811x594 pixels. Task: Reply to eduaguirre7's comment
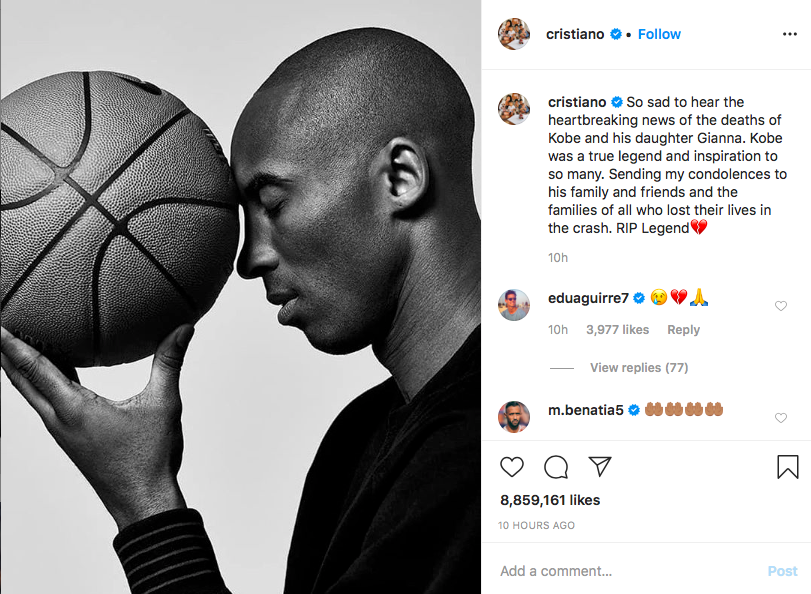[x=683, y=330]
